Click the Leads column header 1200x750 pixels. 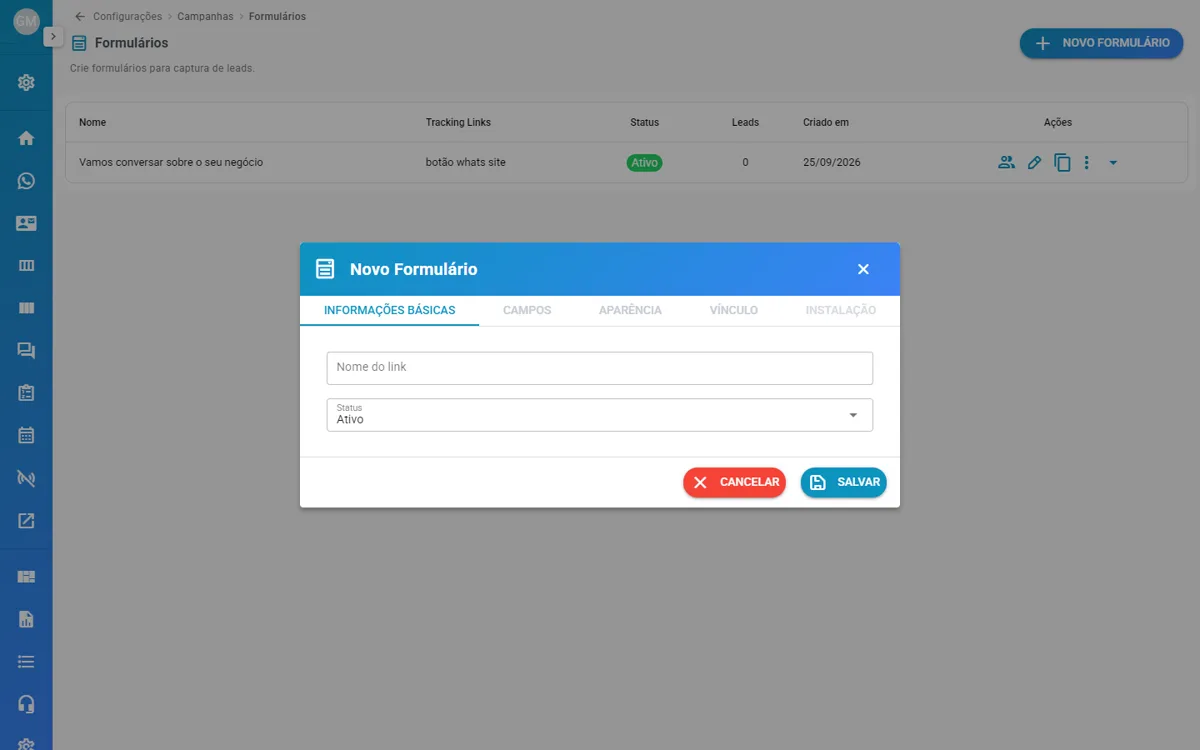click(745, 122)
